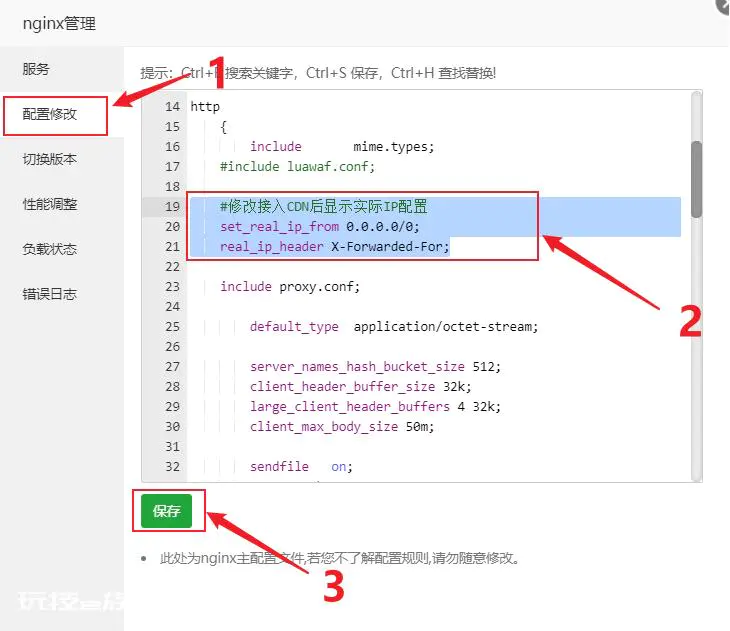The height and width of the screenshot is (631, 730).
Task: Click the editor vertical scrollbar thumb
Action: [x=696, y=179]
